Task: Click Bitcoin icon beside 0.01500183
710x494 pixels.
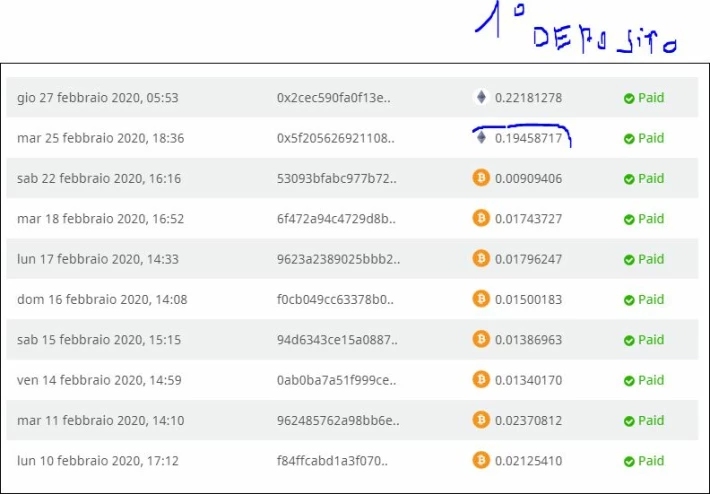Action: pos(481,298)
